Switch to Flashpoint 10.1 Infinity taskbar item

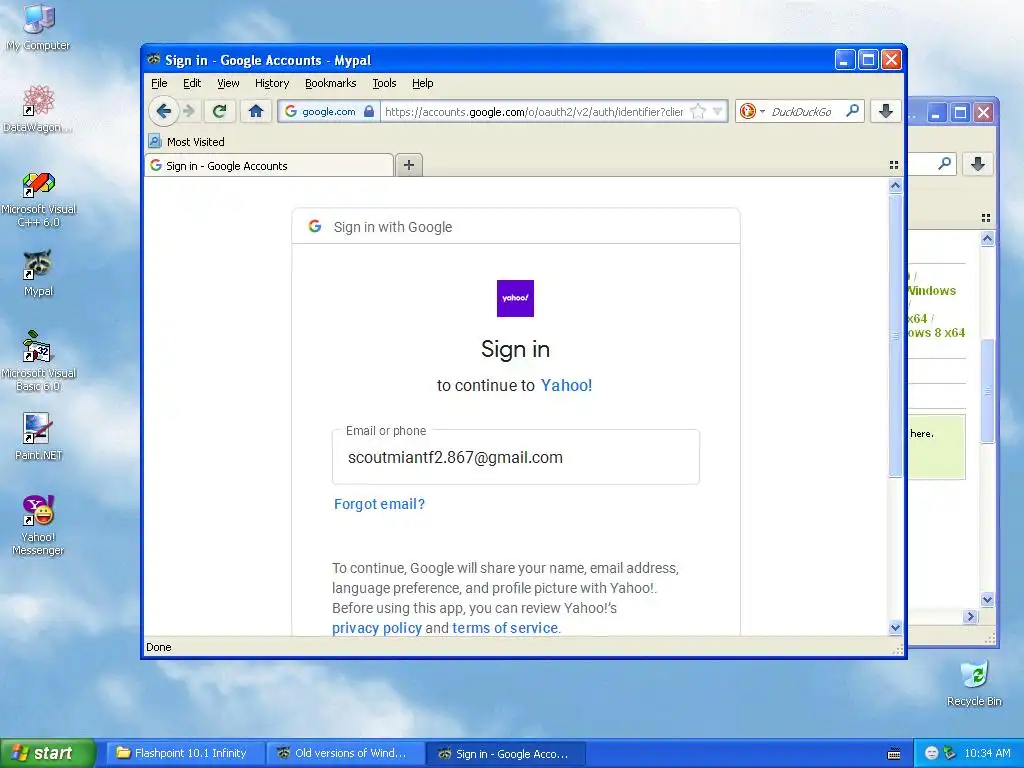pos(185,753)
